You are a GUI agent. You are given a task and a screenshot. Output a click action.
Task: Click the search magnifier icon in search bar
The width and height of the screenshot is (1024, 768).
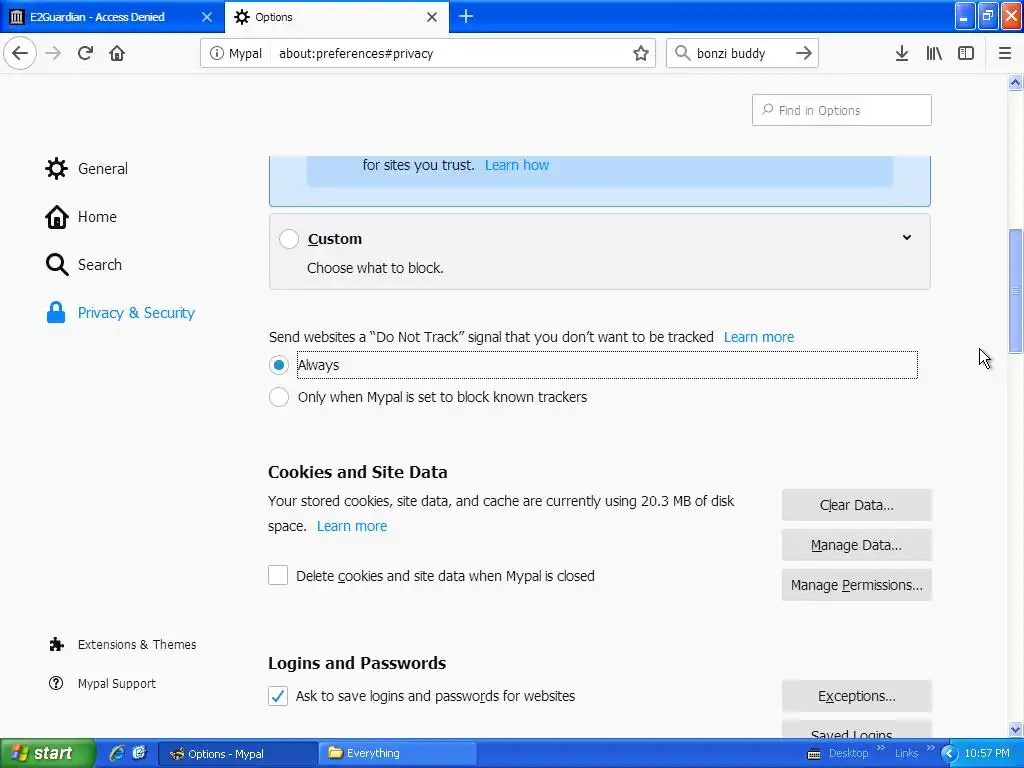point(682,53)
